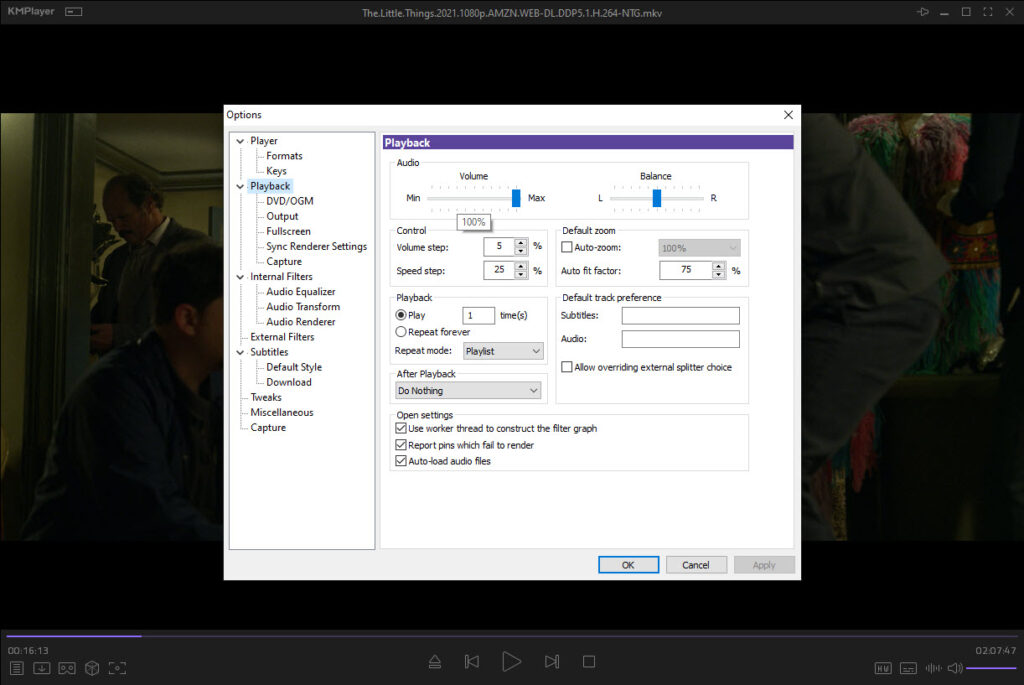Image resolution: width=1024 pixels, height=685 pixels.
Task: Adjust the player volume bar
Action: [x=991, y=668]
